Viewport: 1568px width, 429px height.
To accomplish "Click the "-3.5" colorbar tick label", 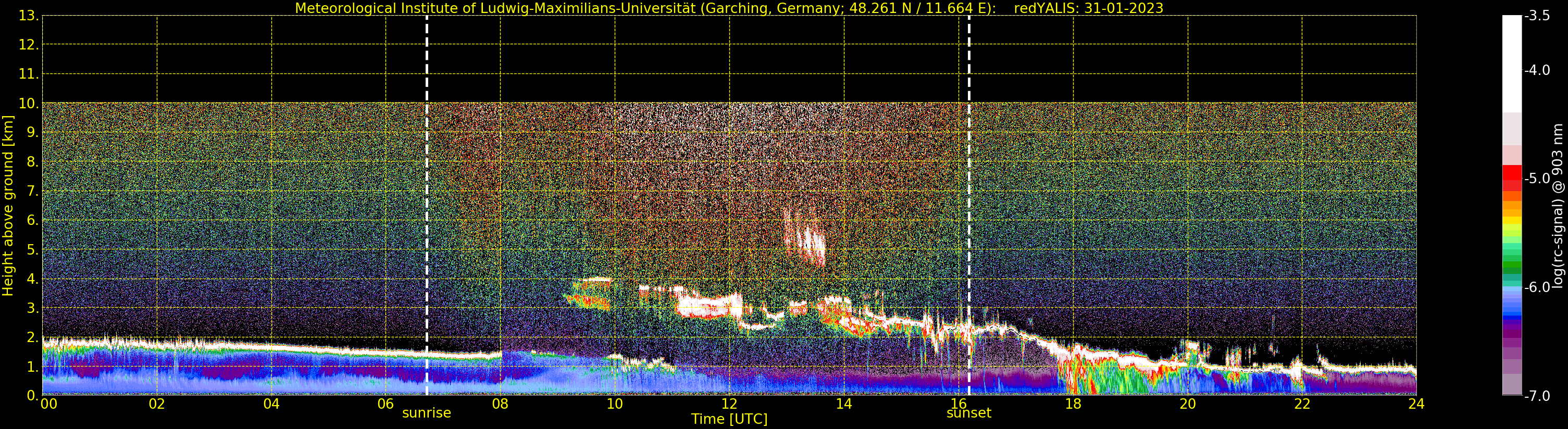I will 1537,16.
